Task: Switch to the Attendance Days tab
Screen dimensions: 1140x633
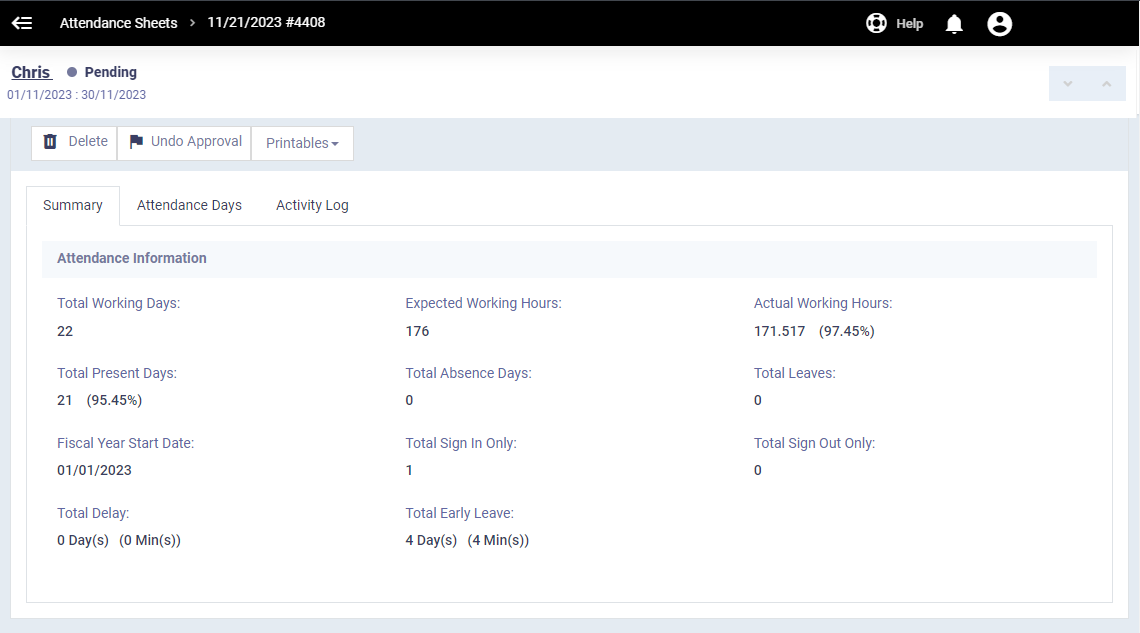Action: 189,206
